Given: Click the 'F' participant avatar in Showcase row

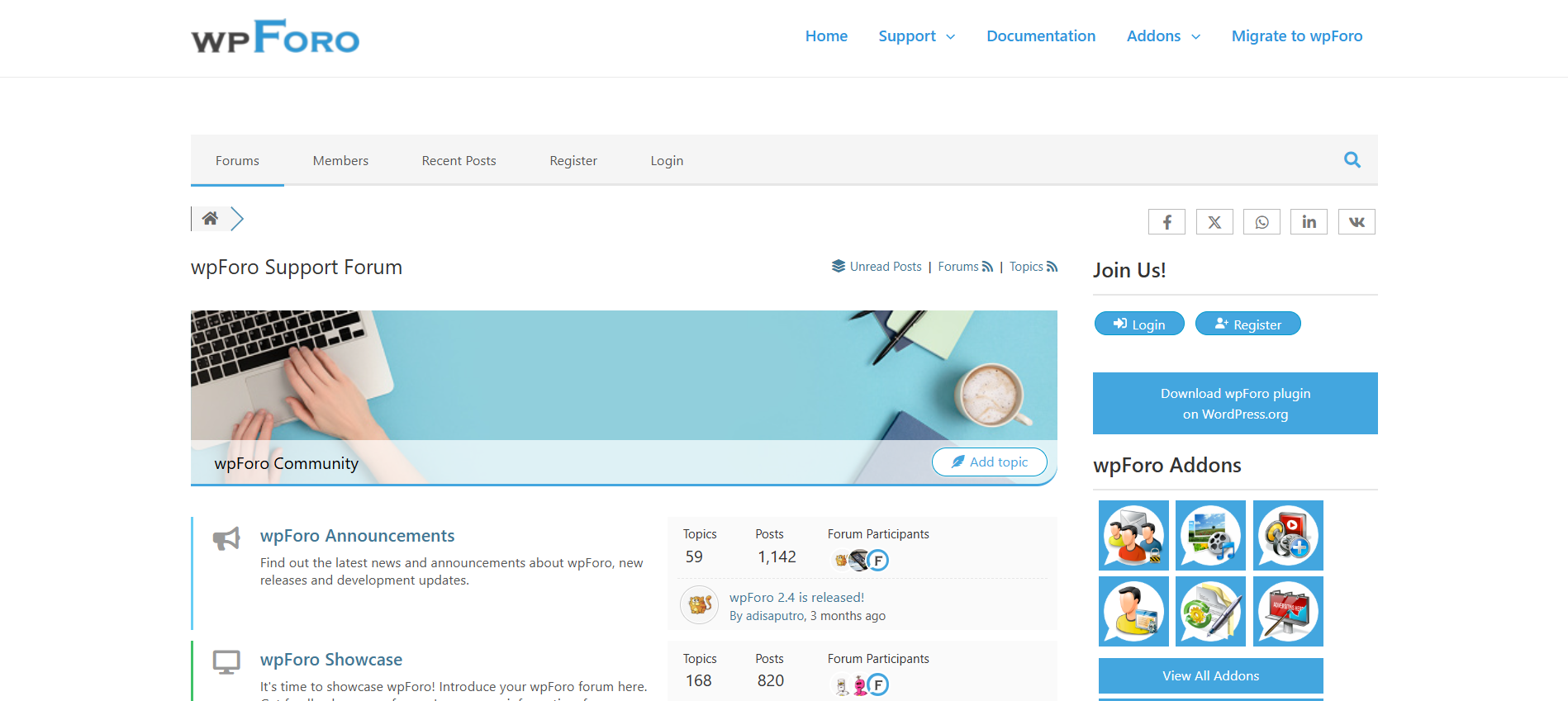Looking at the screenshot, I should tap(878, 685).
